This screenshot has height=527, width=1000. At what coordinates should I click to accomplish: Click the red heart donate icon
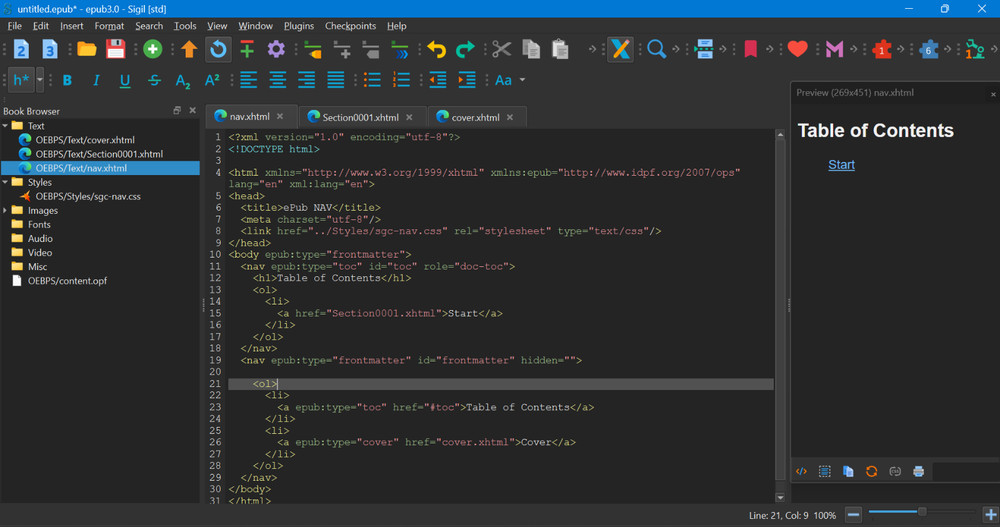coord(797,49)
